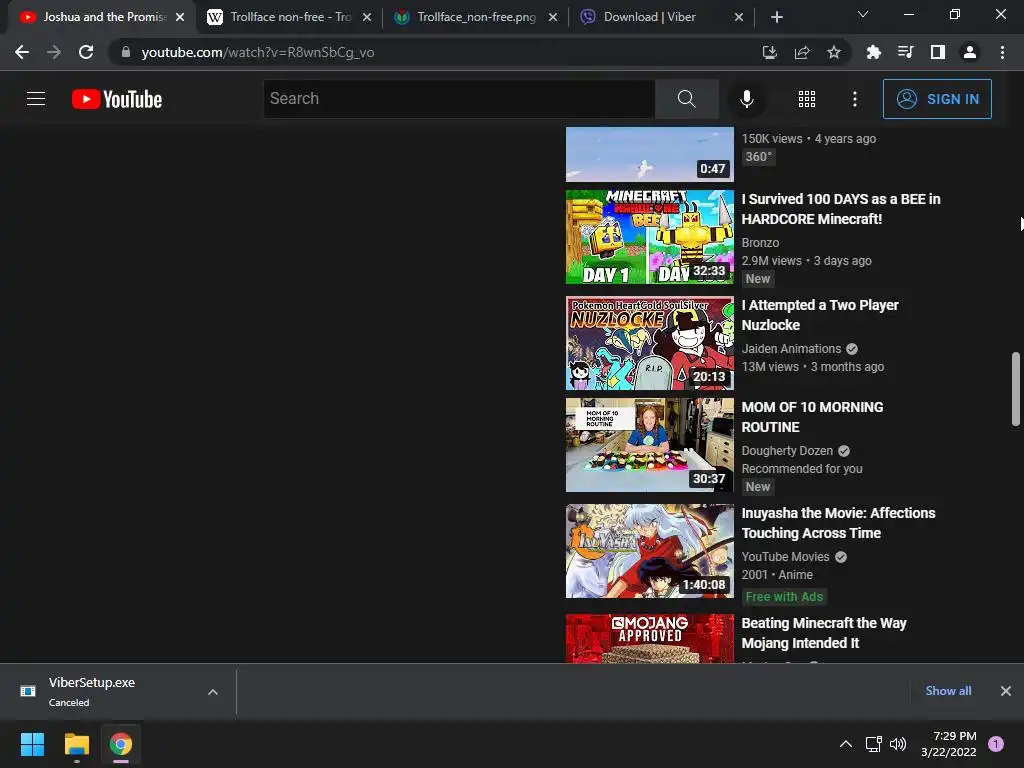Close the Trollface_non-free.png tab
The image size is (1024, 768).
click(552, 17)
